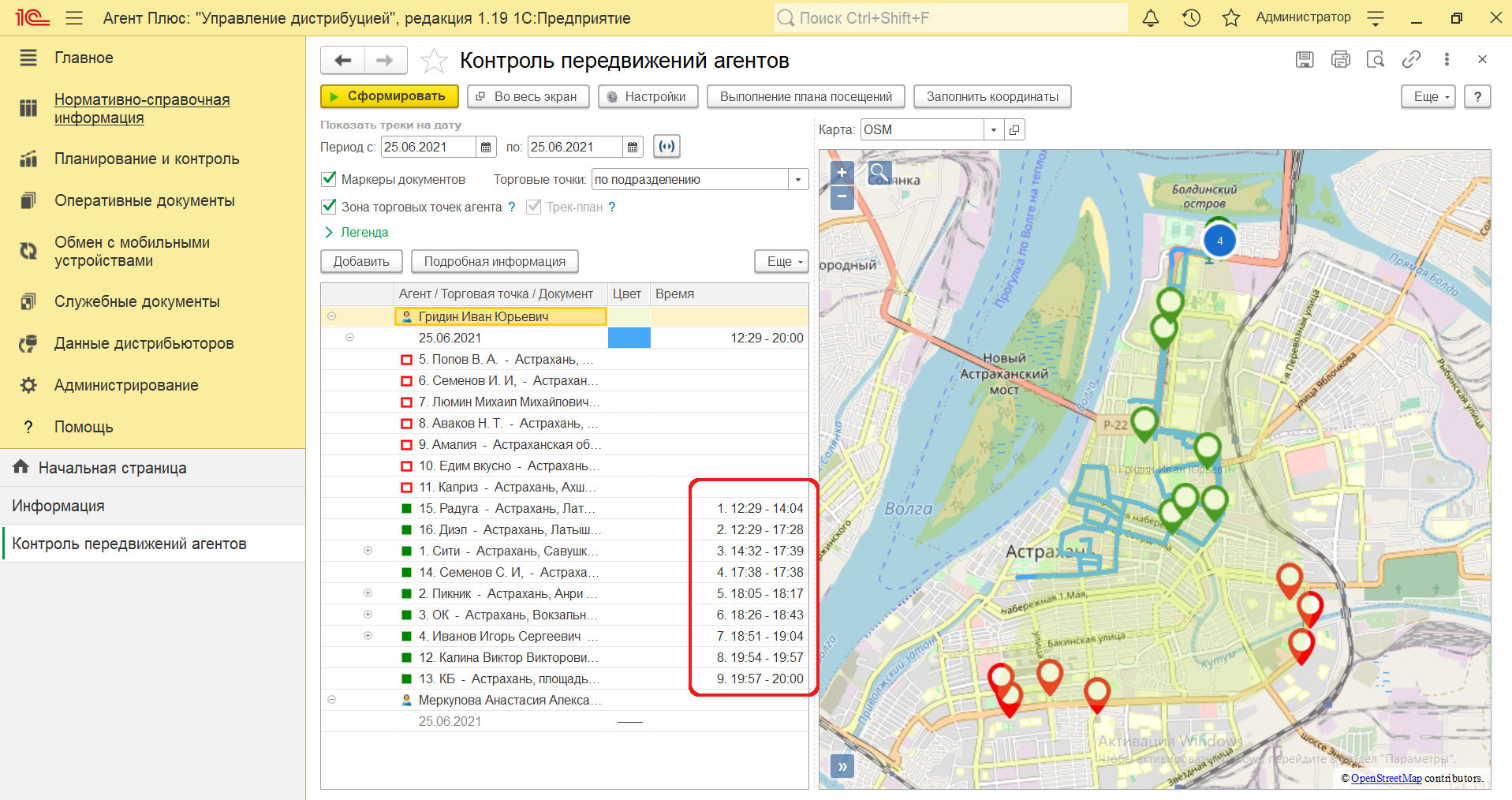Open help for Зона торговых точек агента
The image size is (1512, 800).
tap(512, 207)
